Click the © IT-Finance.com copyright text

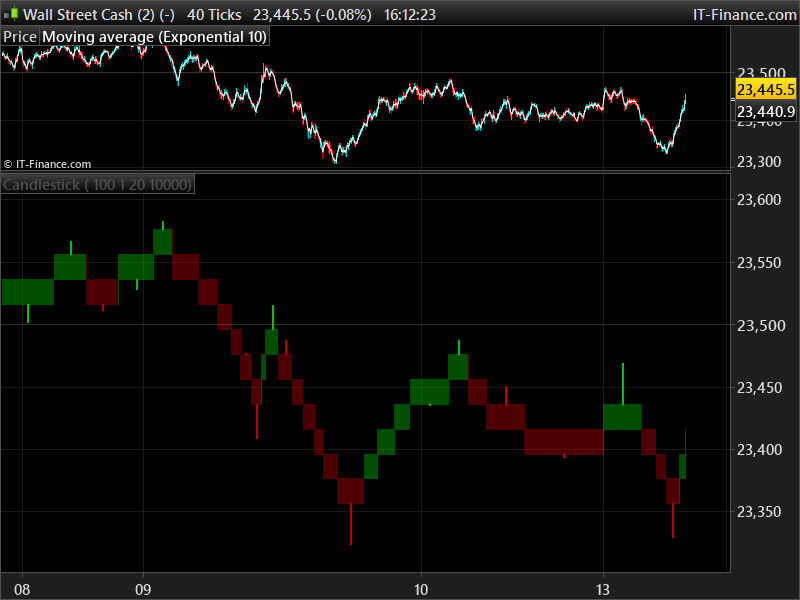tap(47, 164)
